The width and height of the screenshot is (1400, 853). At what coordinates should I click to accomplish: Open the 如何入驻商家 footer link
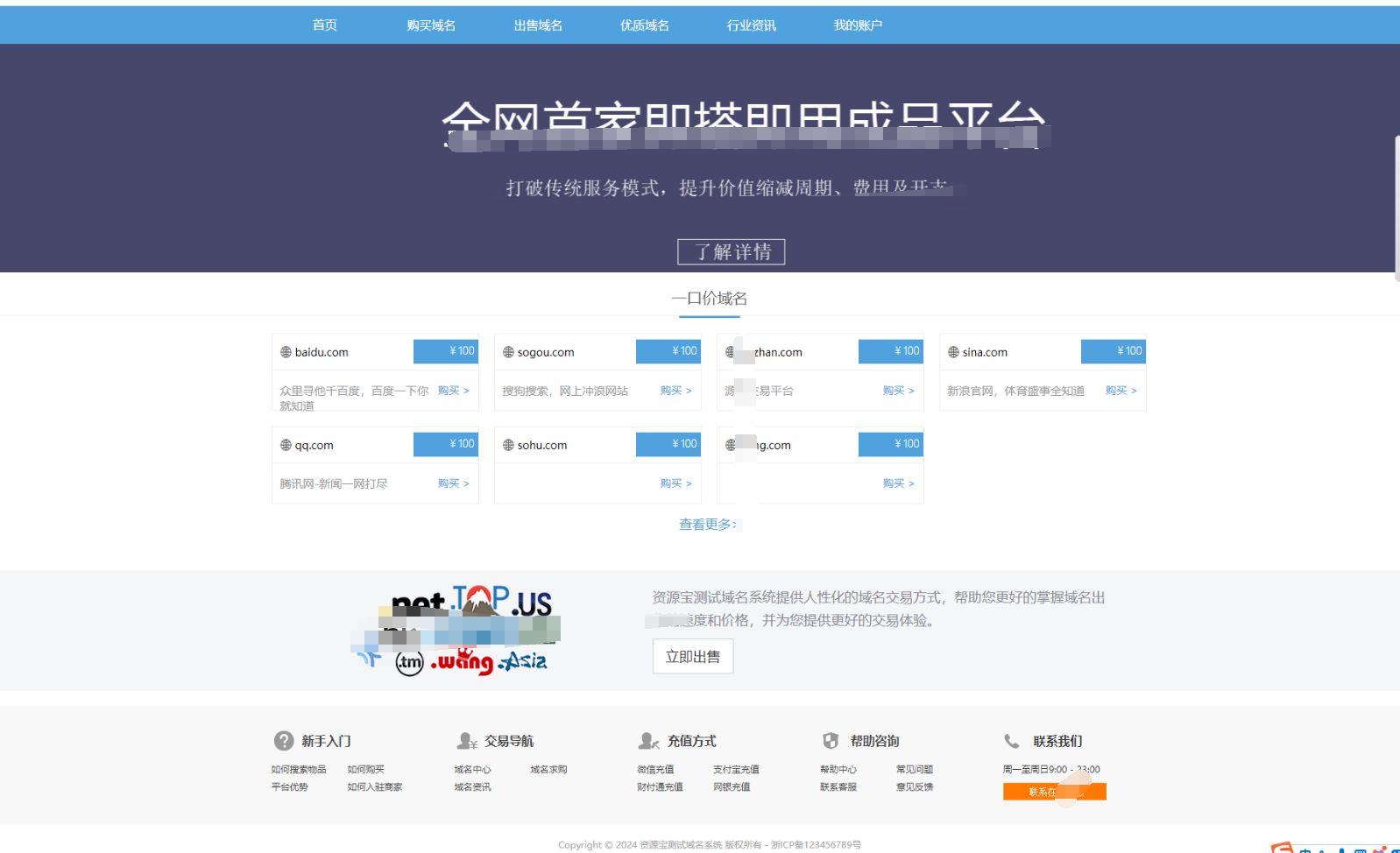click(375, 787)
